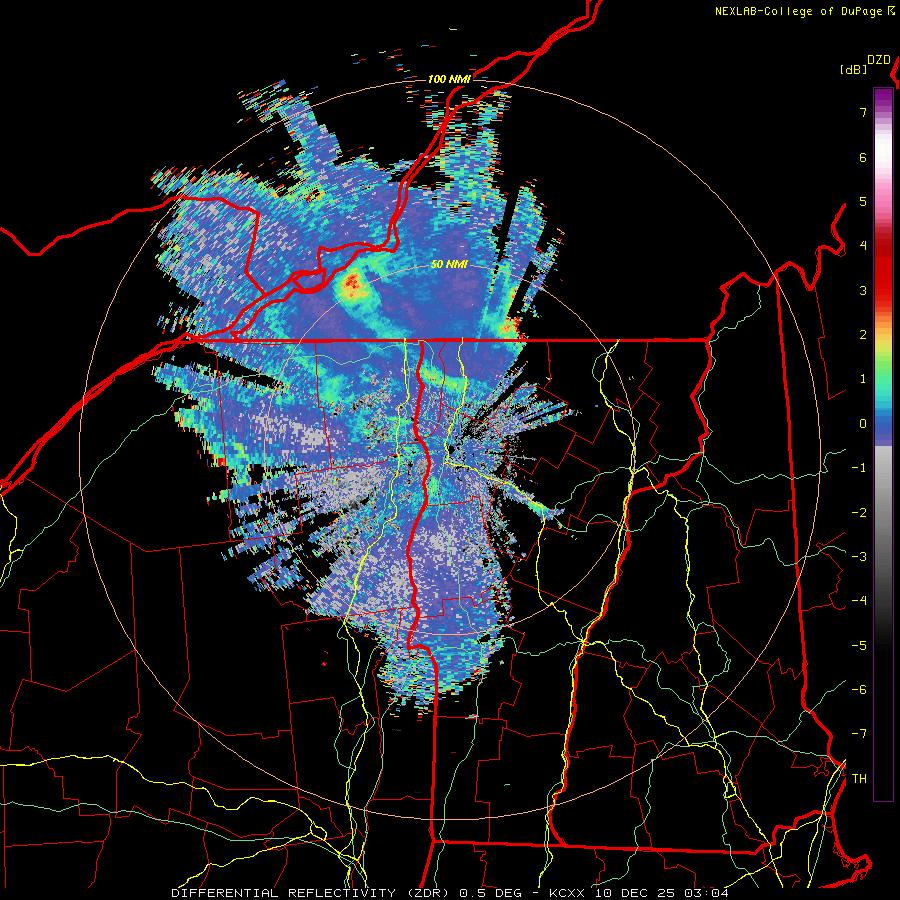The image size is (900, 900).
Task: Click the -2 dB label on the scale
Action: 859,513
